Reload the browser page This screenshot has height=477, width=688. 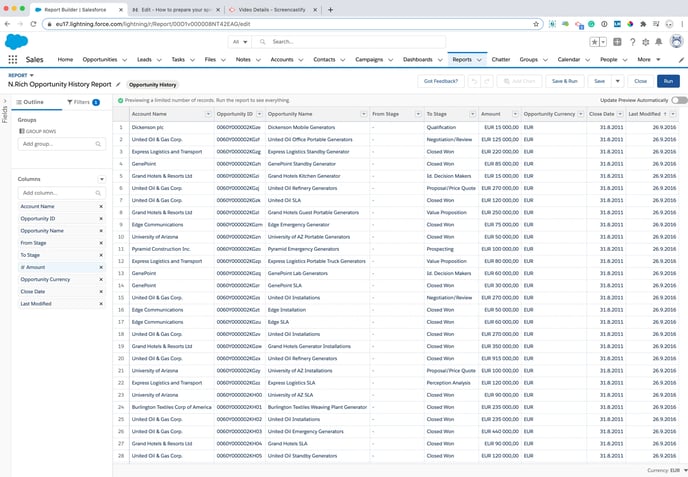[x=33, y=24]
